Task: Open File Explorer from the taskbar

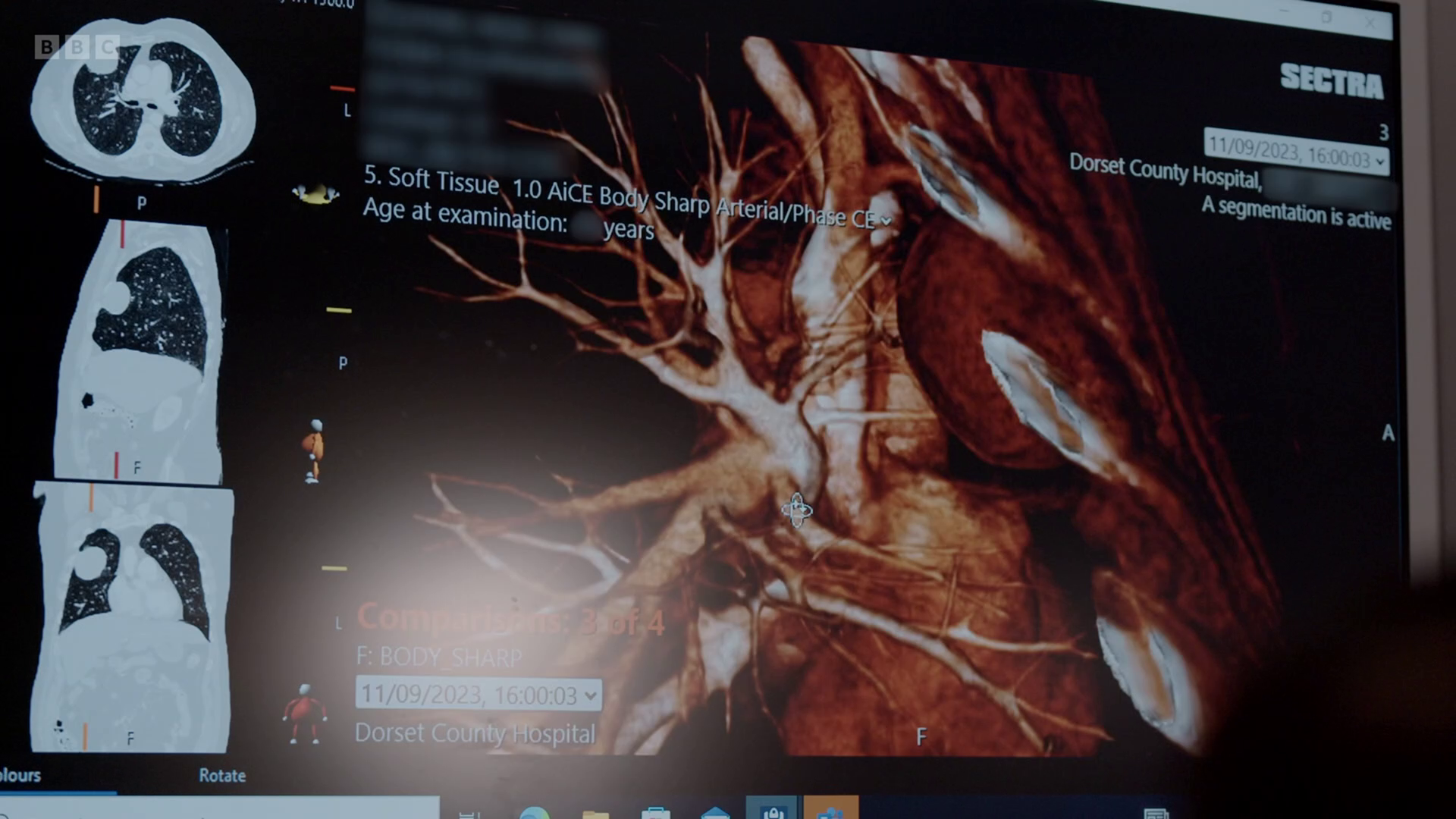Action: tap(595, 812)
